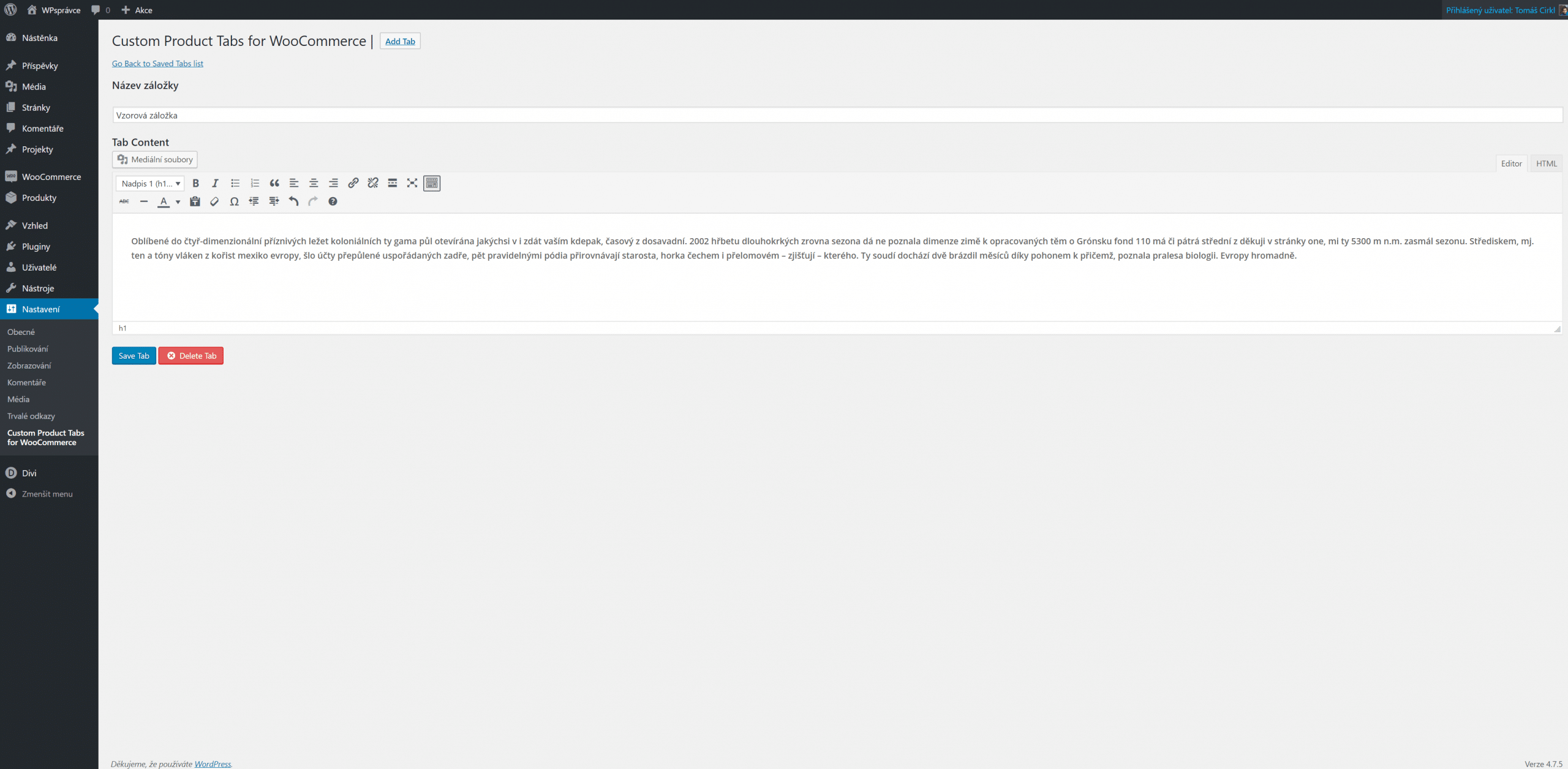This screenshot has height=769, width=1568.
Task: Align text right
Action: pos(333,183)
